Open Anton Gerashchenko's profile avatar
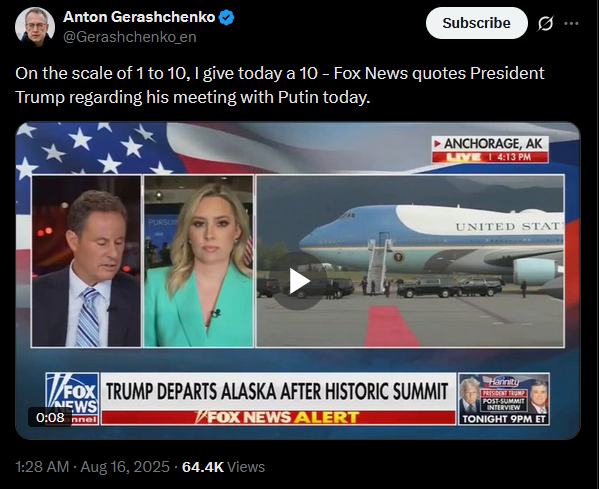This screenshot has width=599, height=489. coord(35,27)
